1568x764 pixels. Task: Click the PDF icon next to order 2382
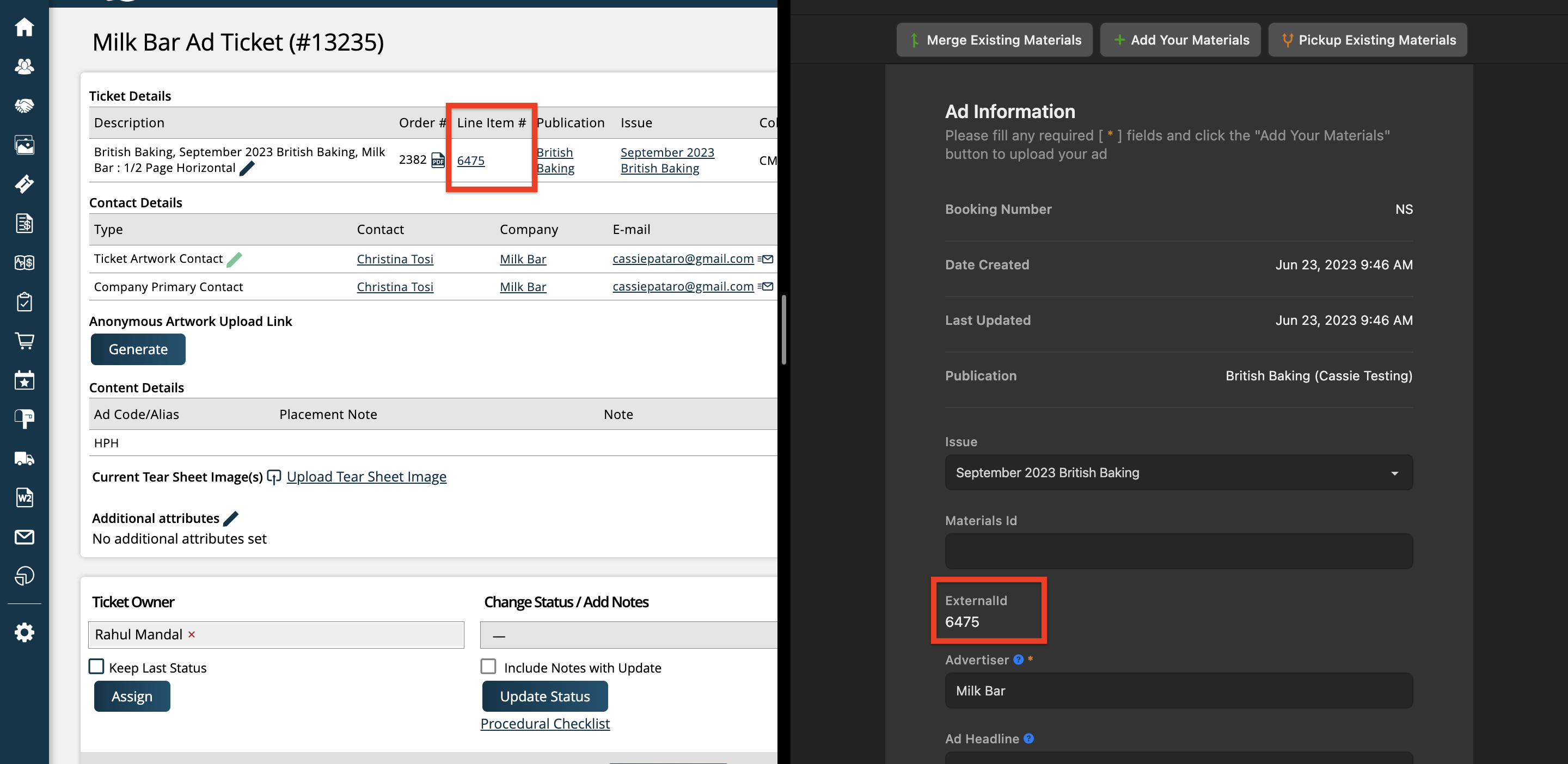click(x=438, y=160)
